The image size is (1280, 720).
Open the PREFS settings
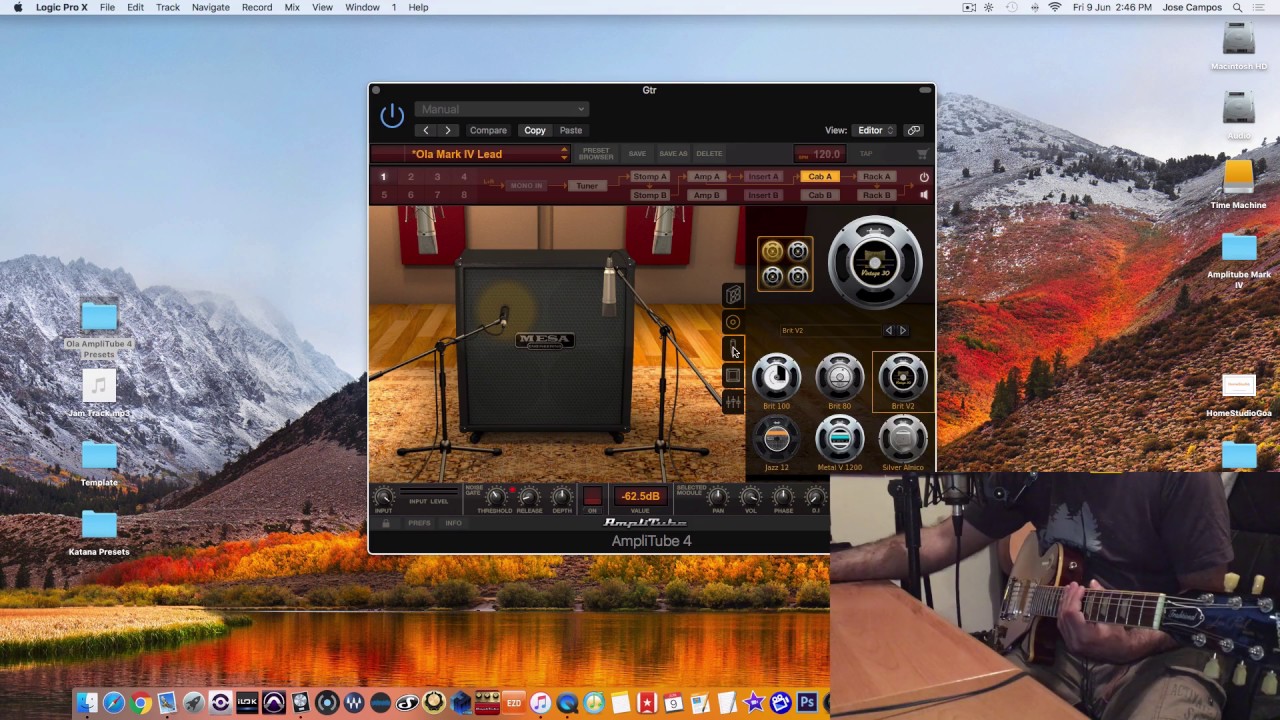click(x=419, y=523)
